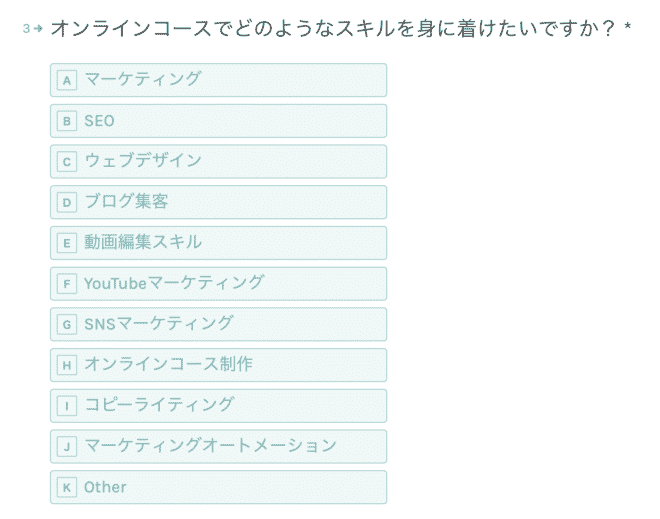660x519 pixels.
Task: Click the question 3 arrow indicator
Action: 38,29
